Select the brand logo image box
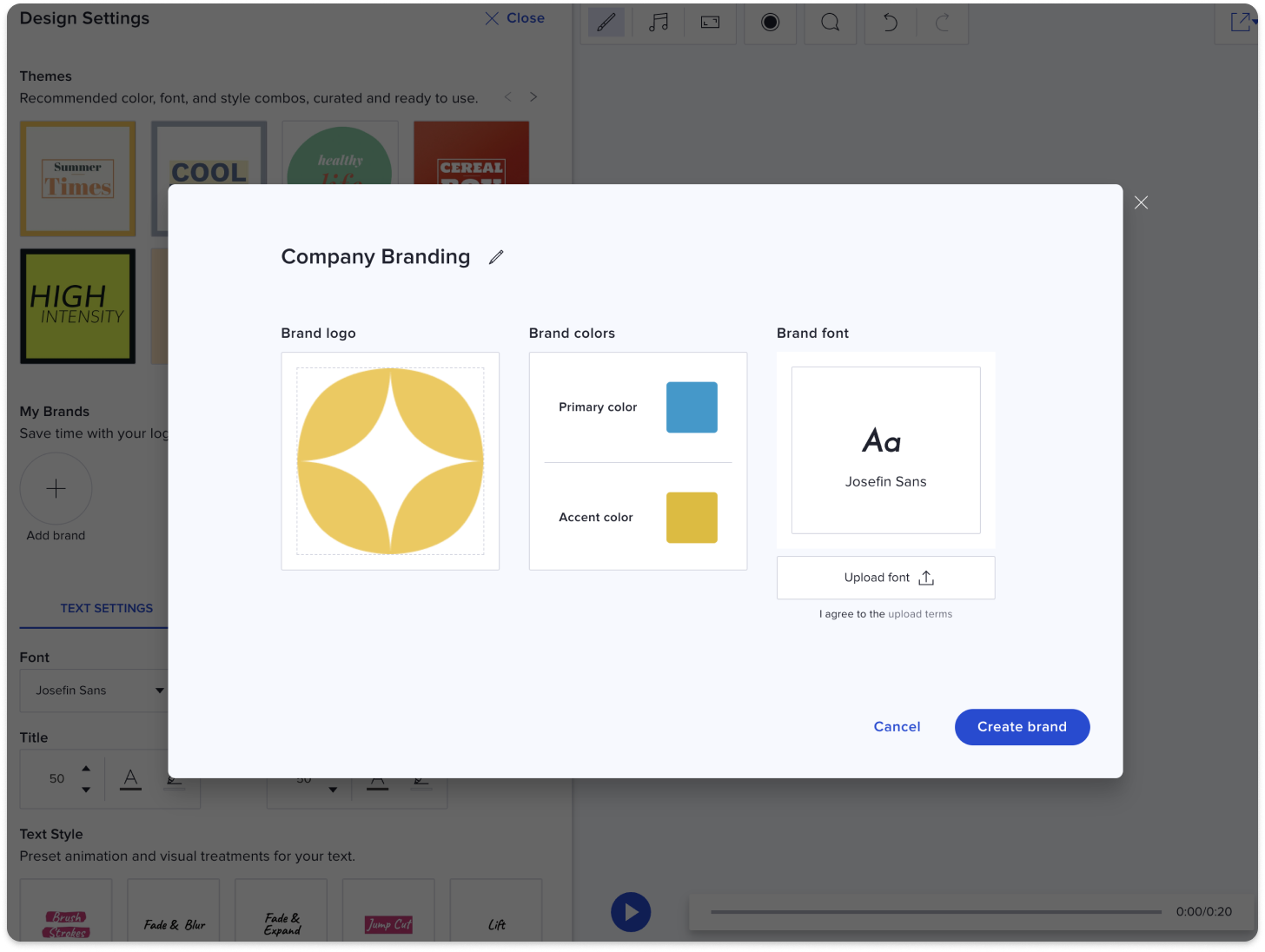1265x952 pixels. (x=390, y=461)
